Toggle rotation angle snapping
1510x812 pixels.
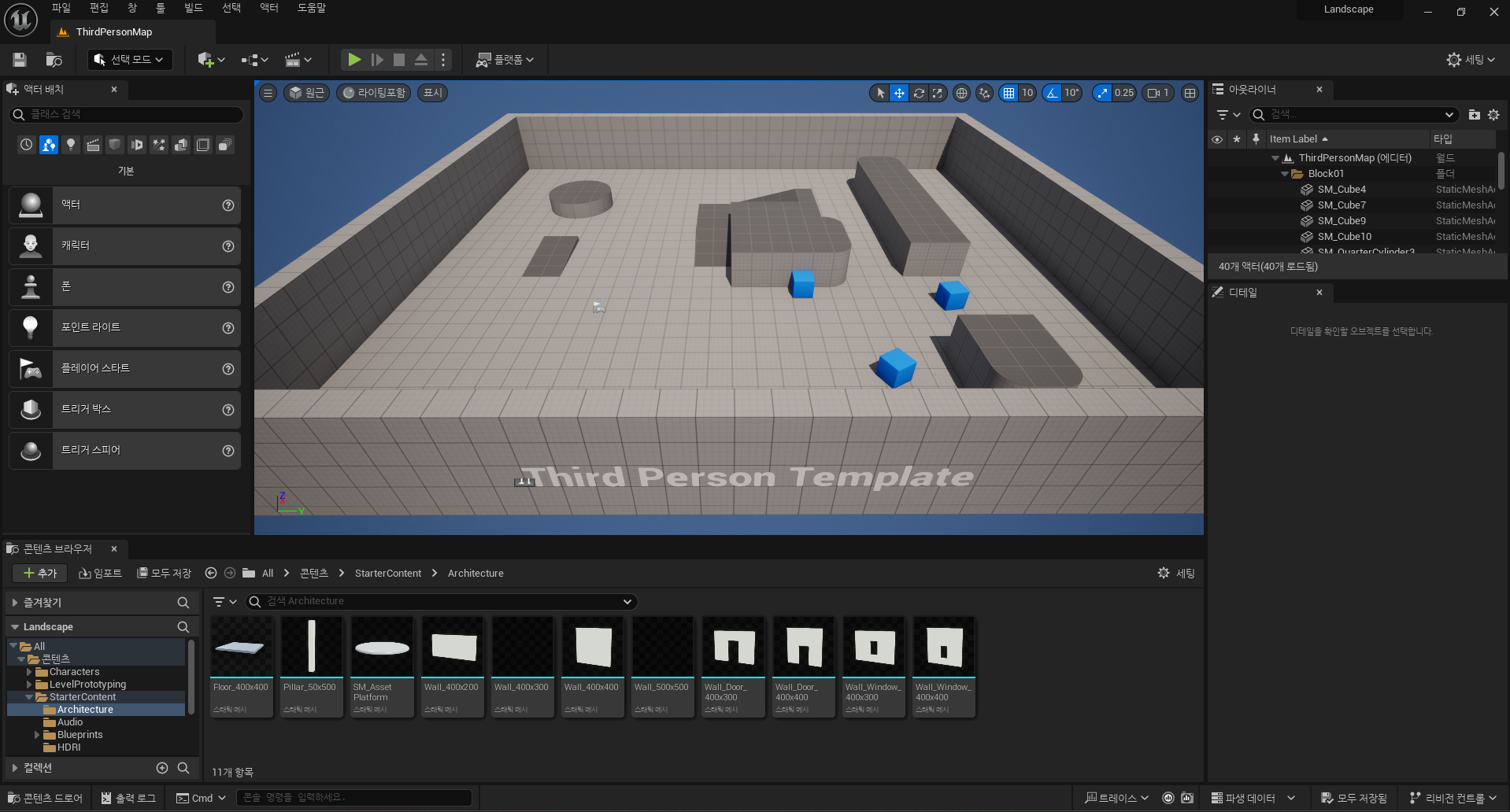[1051, 93]
